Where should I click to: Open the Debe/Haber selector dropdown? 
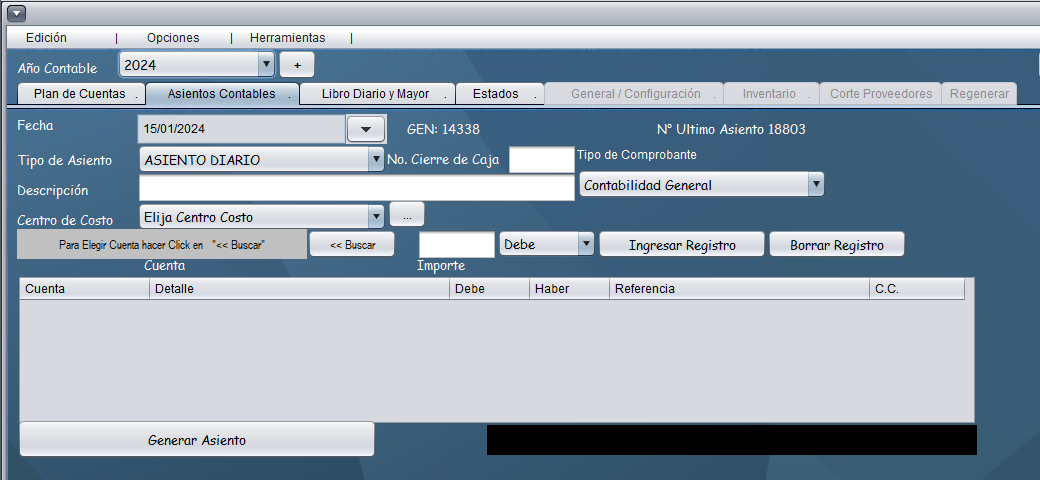586,244
